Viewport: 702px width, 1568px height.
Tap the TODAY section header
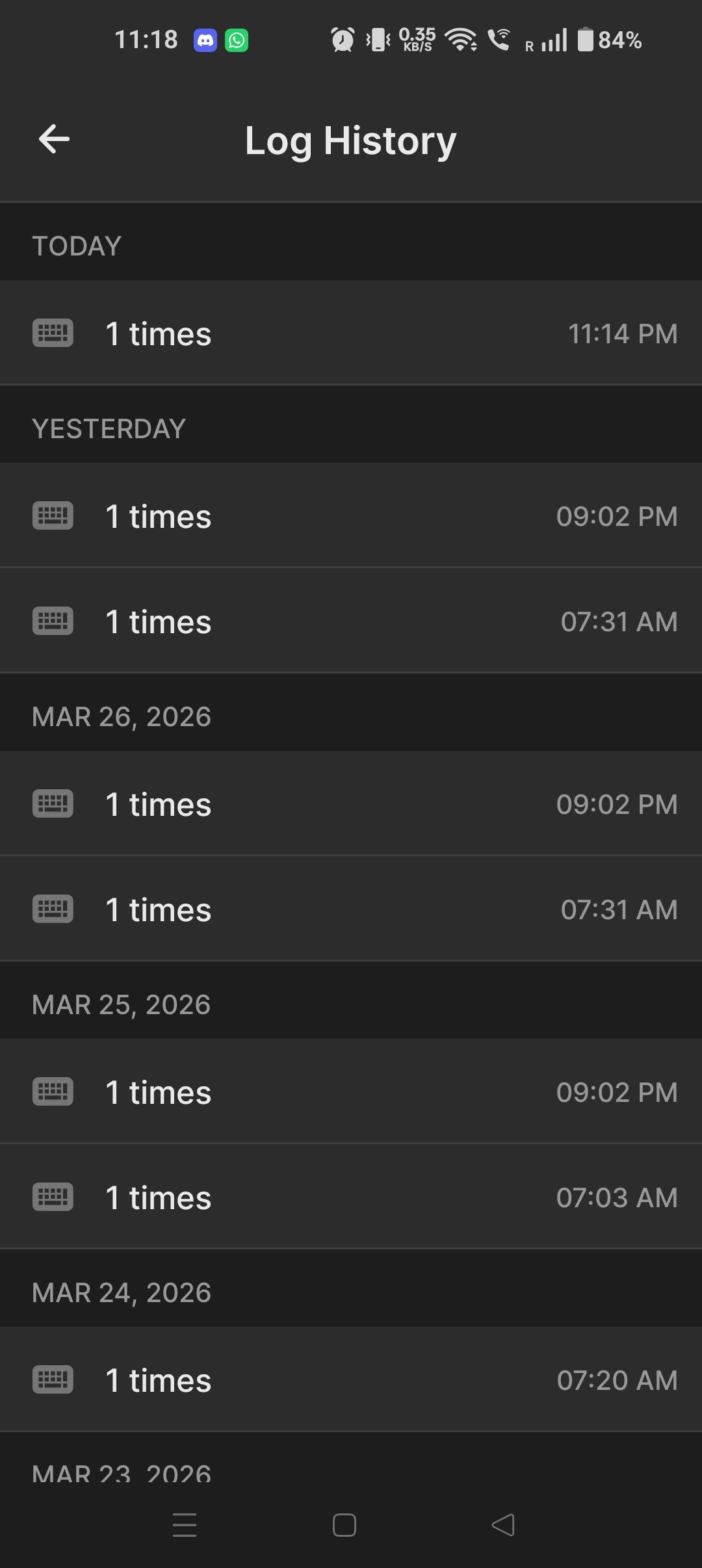pos(77,246)
